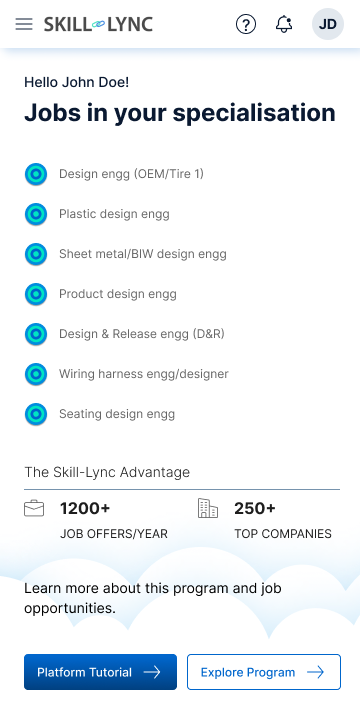Viewport: 360px width, 720px height.
Task: Click the bullseye icon beside Seating design engg
Action: click(36, 414)
